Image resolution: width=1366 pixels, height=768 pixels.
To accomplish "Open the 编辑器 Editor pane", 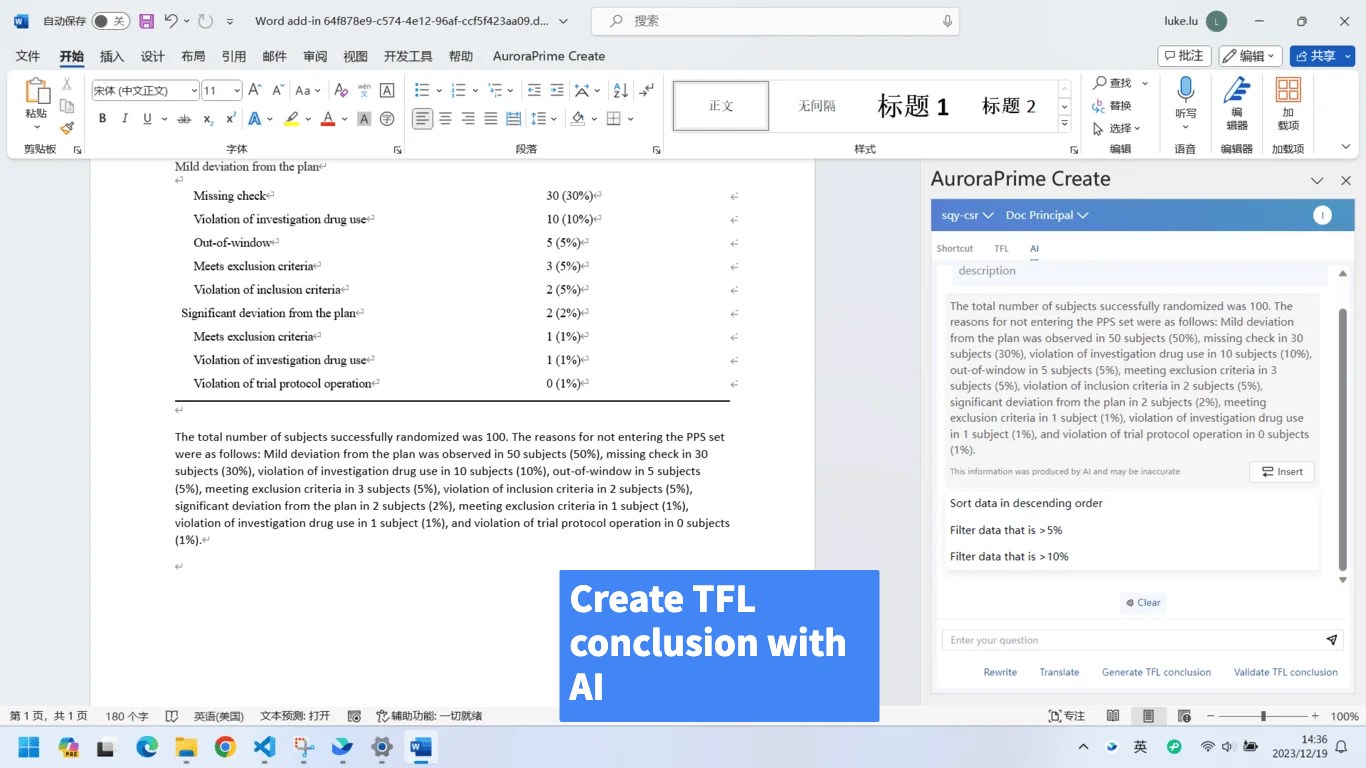I will [1237, 104].
